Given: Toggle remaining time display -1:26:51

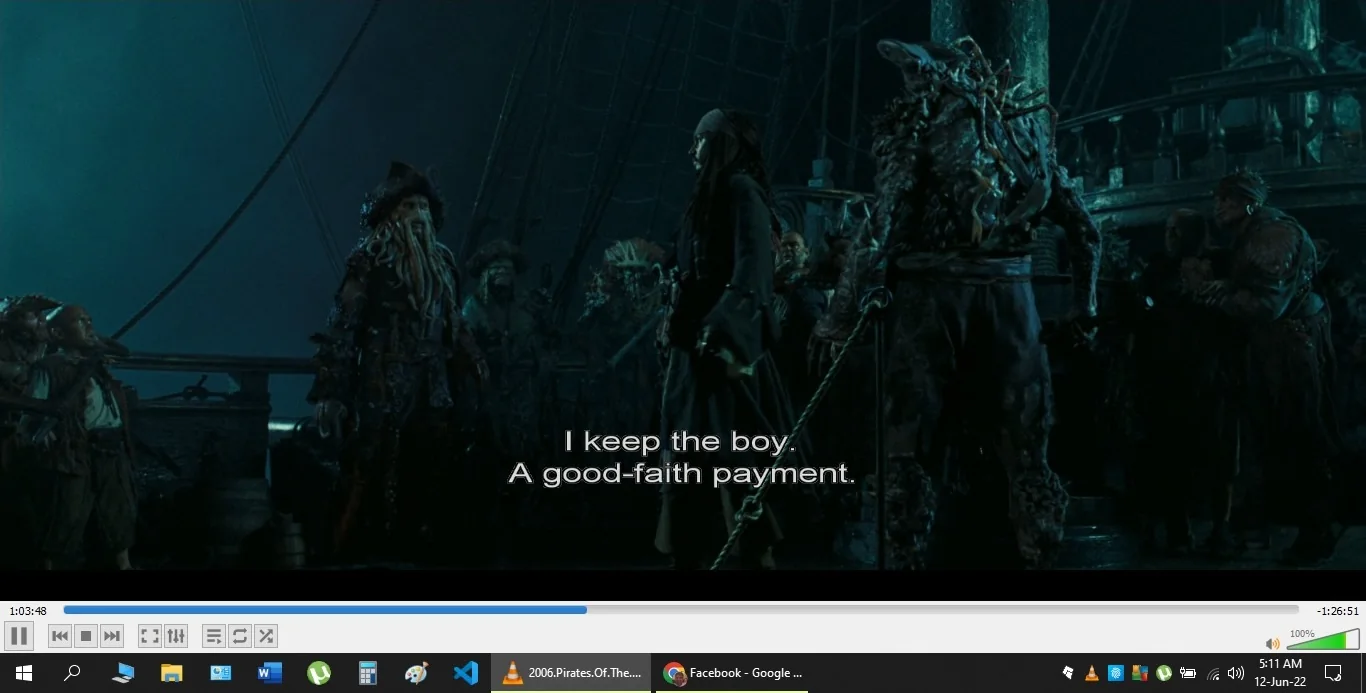Looking at the screenshot, I should click(x=1337, y=611).
